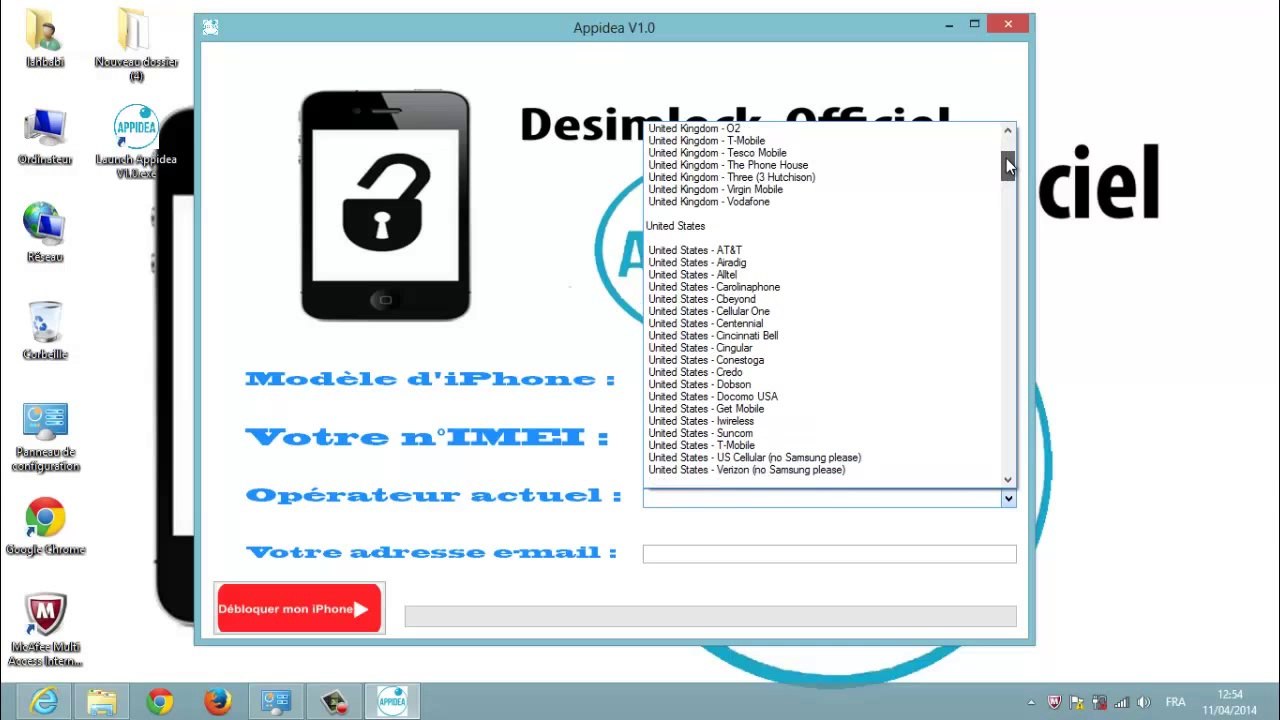This screenshot has width=1280, height=720.
Task: Click the FRA input language indicator
Action: tap(1175, 703)
